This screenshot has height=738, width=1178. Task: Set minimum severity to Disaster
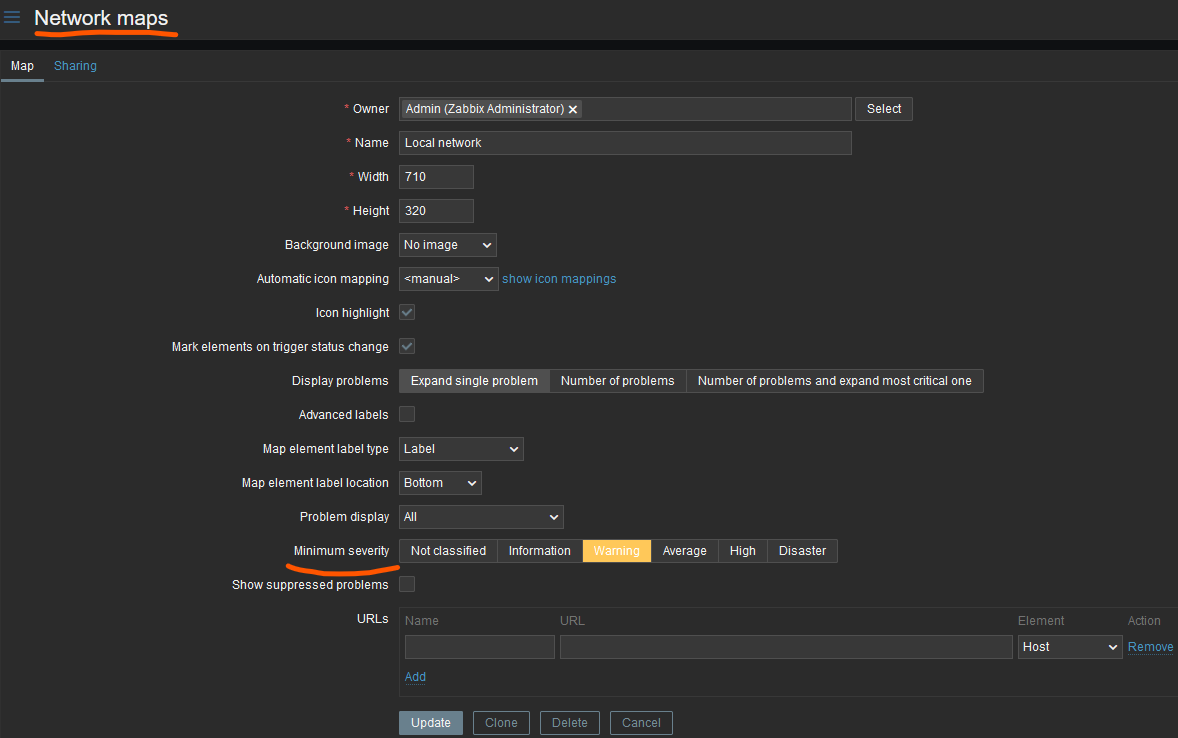point(802,551)
